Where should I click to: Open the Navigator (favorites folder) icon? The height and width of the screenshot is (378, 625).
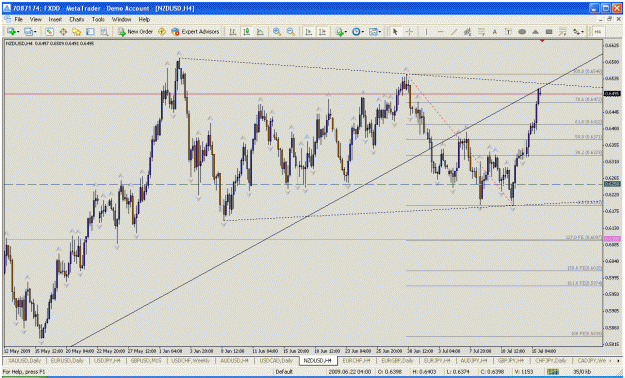point(77,32)
